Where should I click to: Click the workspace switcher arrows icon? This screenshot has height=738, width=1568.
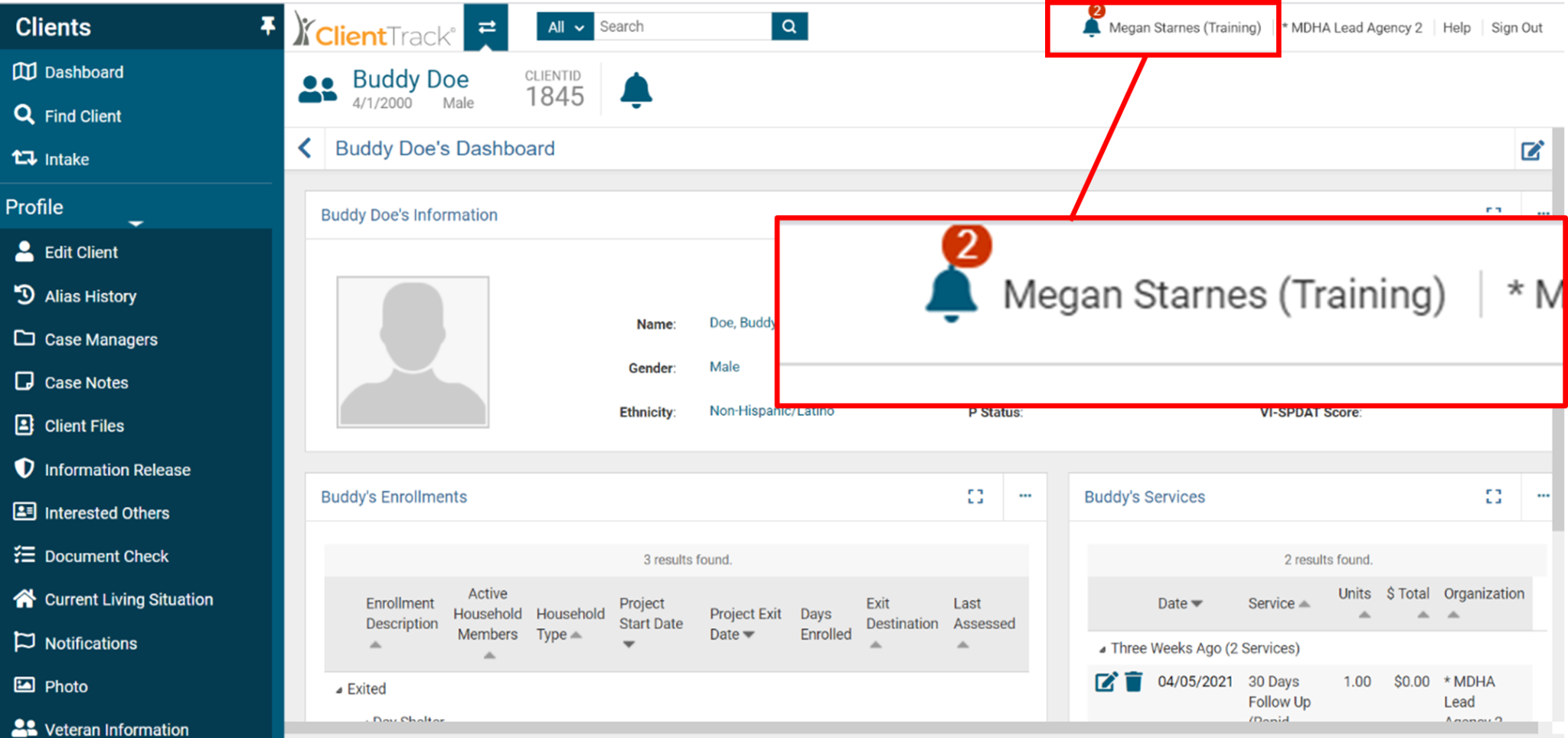coord(486,28)
